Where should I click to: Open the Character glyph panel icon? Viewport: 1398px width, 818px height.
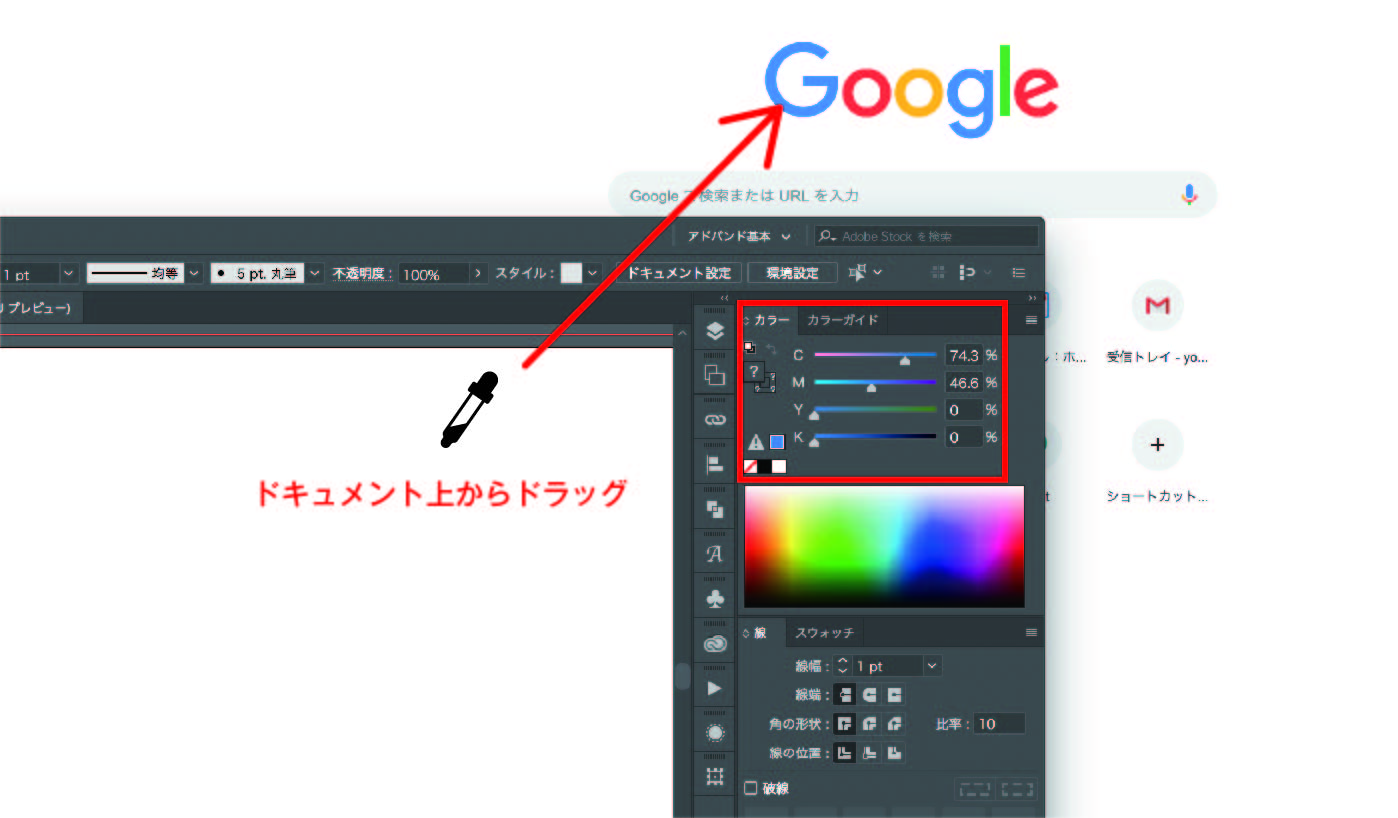714,554
